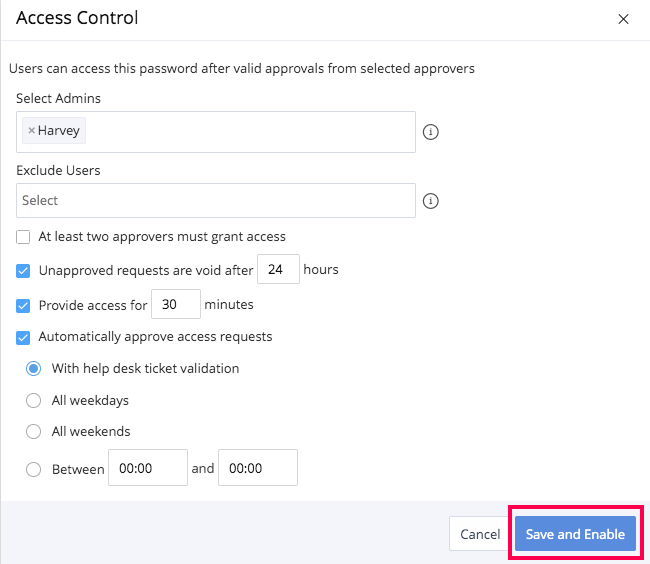Screen dimensions: 650x564
Task: Enable at least two approvers checkbox
Action: 24,237
